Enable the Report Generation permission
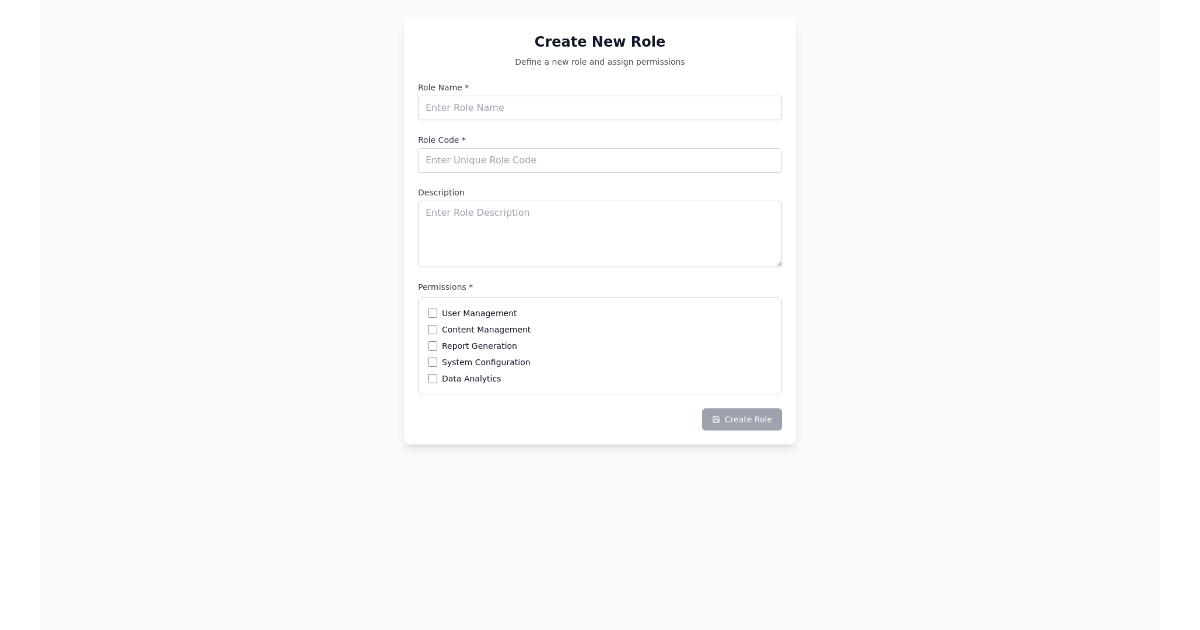The width and height of the screenshot is (1200, 630). tap(433, 345)
